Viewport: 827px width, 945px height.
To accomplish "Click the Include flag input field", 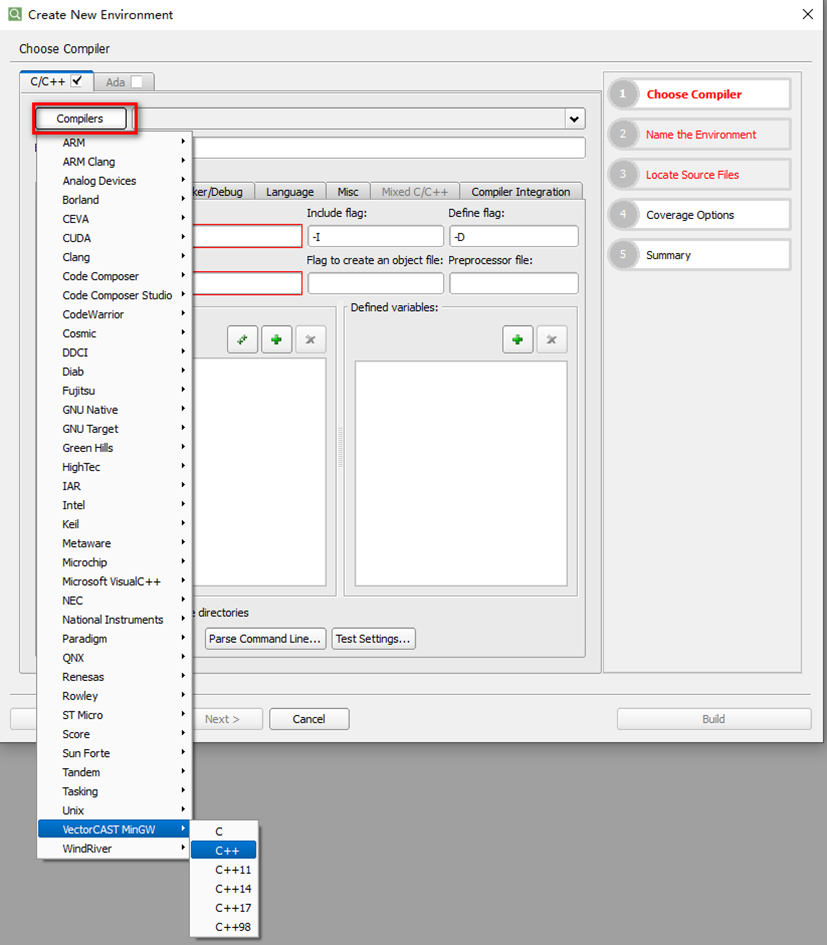I will [x=376, y=236].
